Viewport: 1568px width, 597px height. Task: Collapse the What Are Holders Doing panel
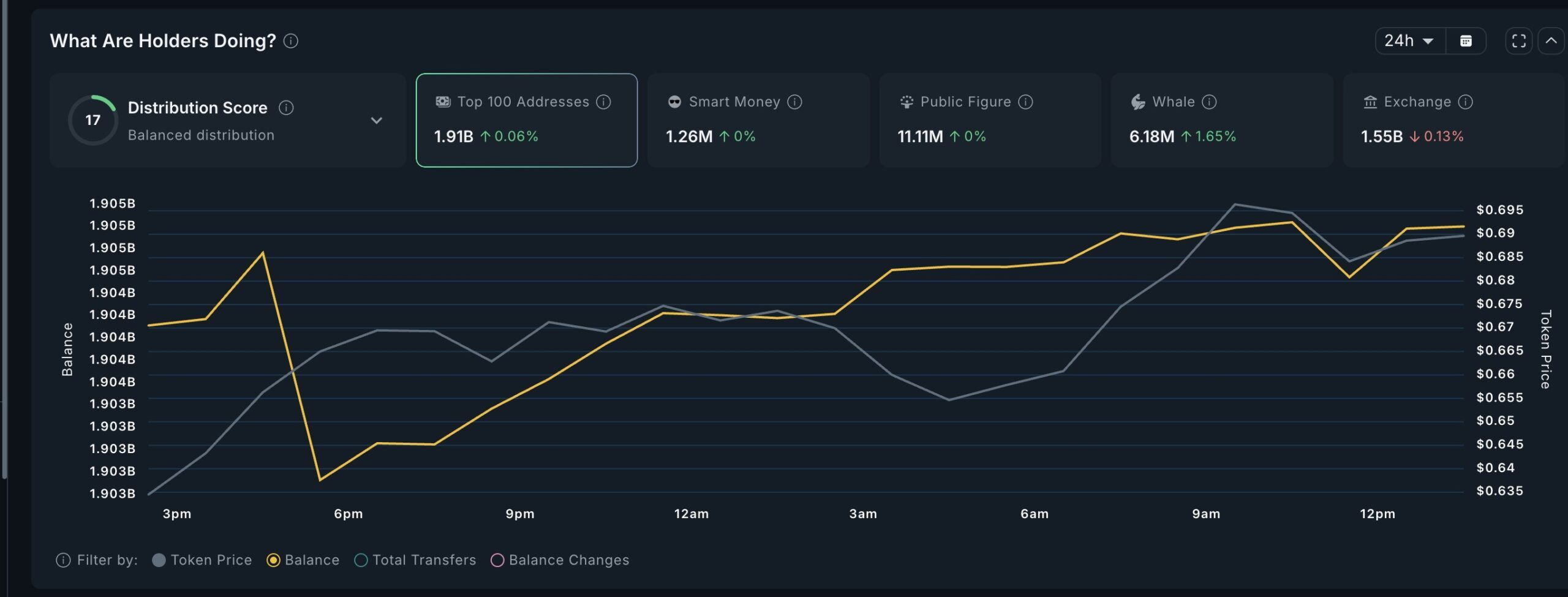(1551, 40)
